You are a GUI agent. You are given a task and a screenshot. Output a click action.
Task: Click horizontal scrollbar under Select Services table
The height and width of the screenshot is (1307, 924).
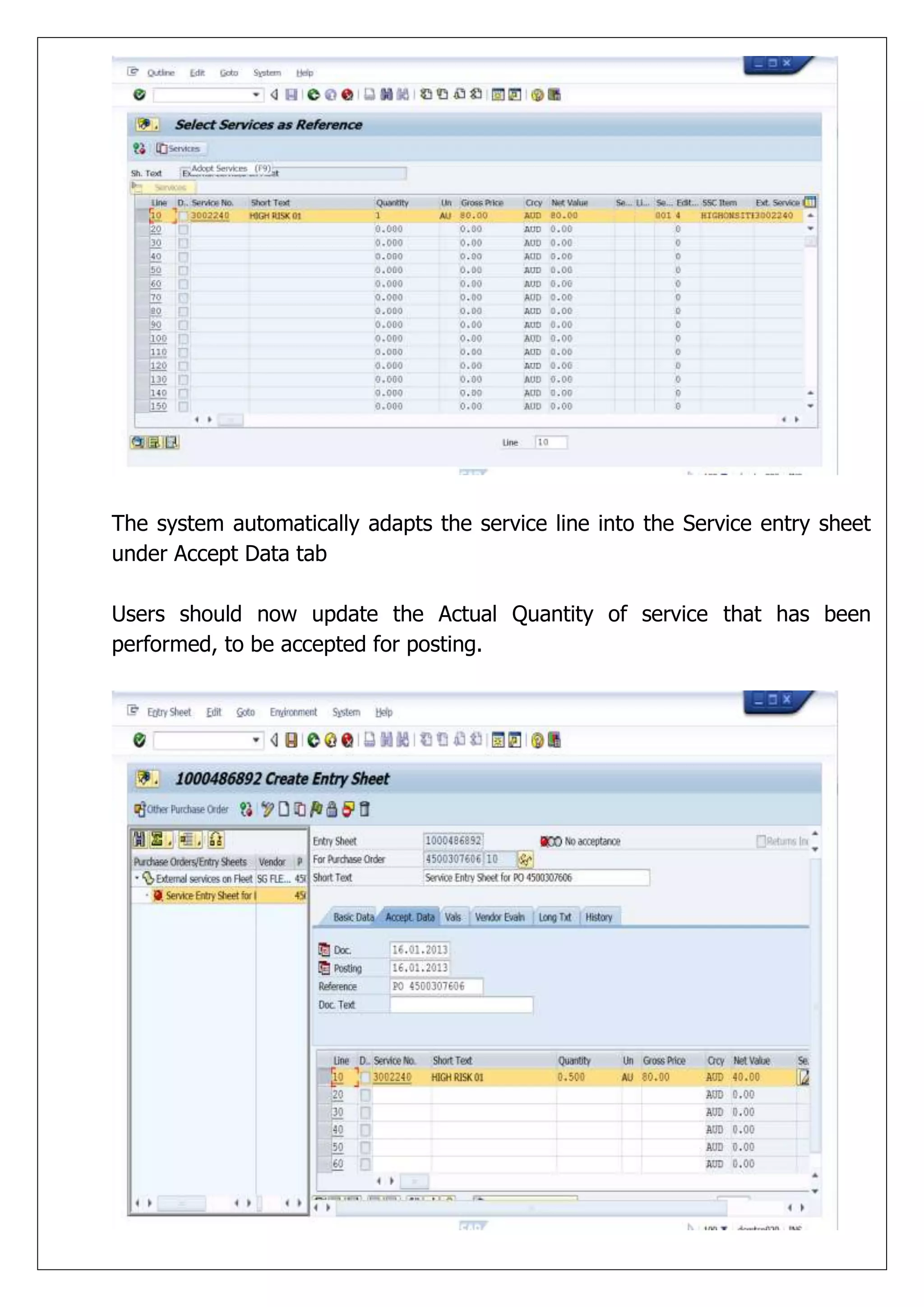click(x=231, y=420)
